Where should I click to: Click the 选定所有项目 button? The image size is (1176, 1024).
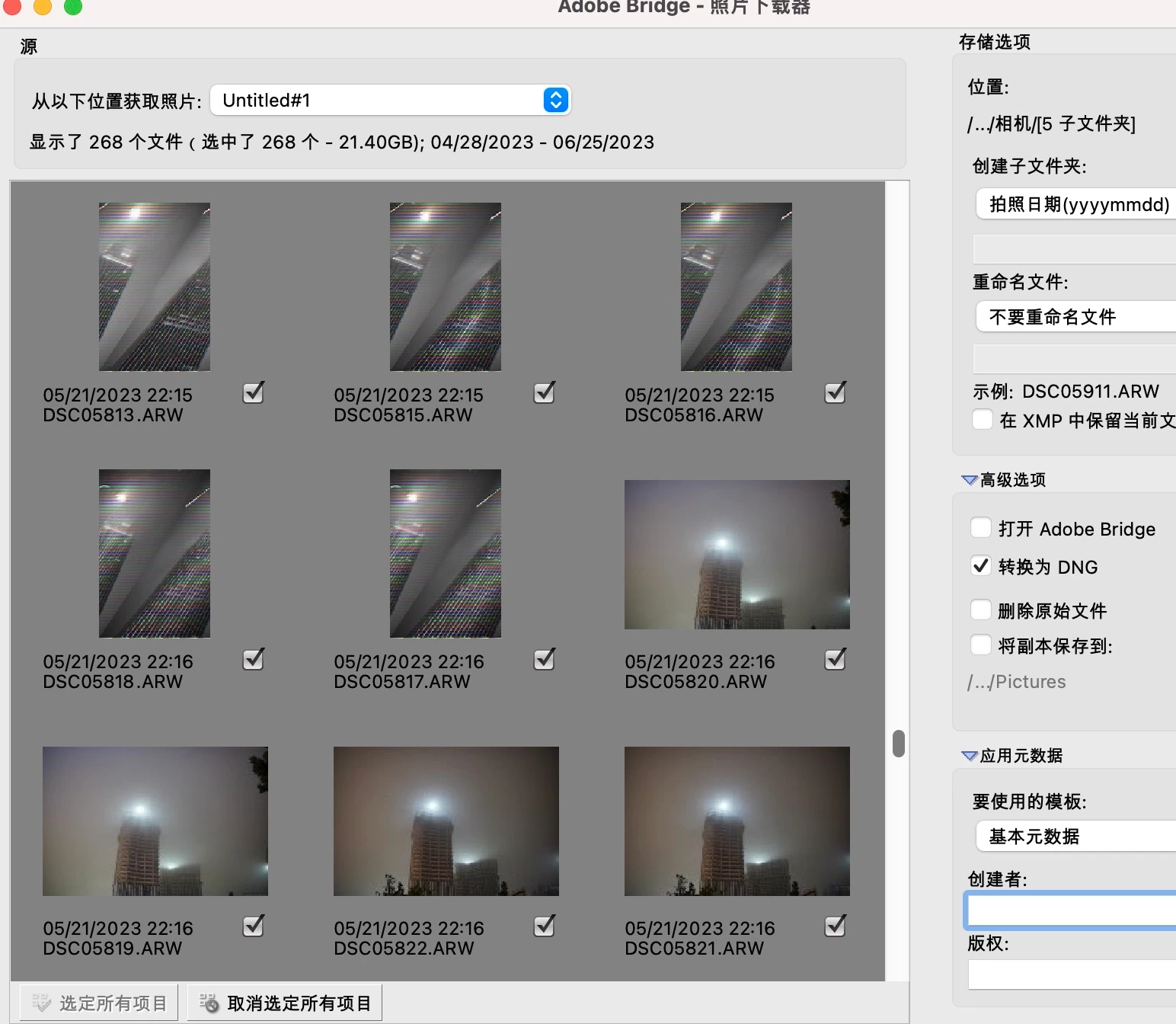[99, 1003]
